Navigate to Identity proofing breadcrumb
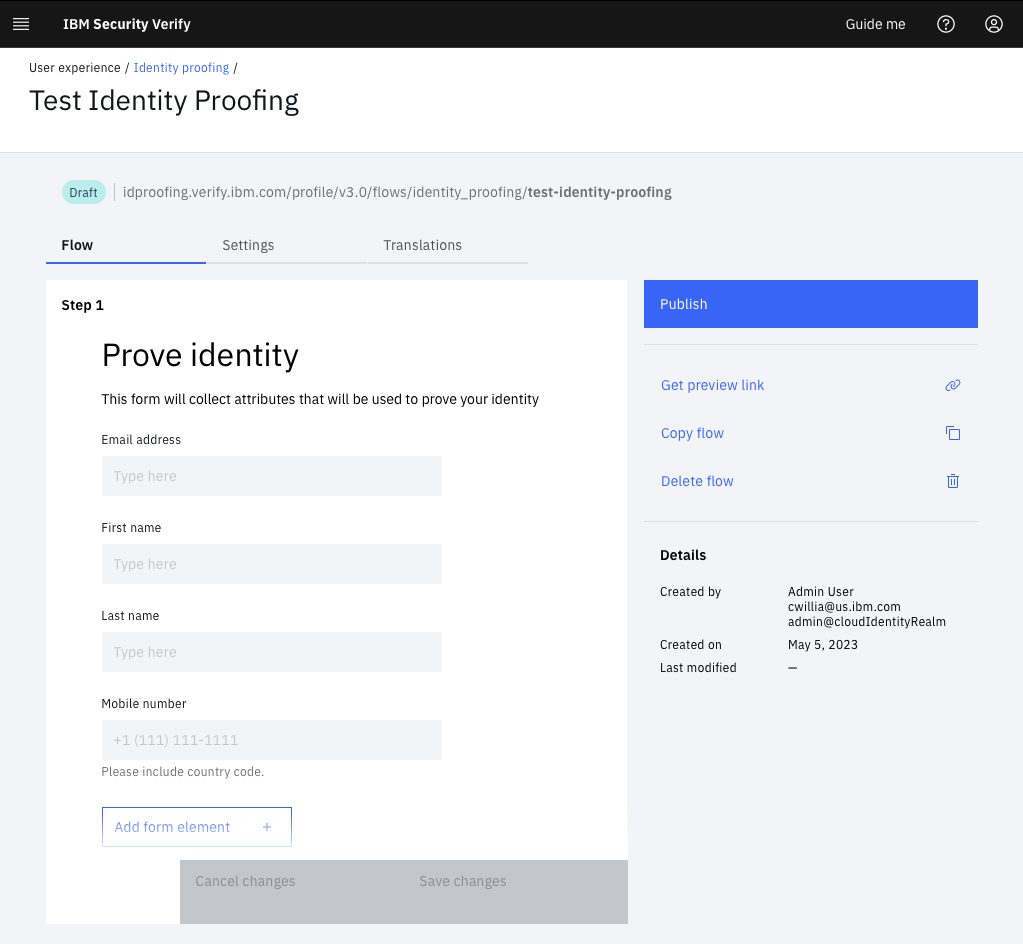The width and height of the screenshot is (1023, 944). [181, 67]
